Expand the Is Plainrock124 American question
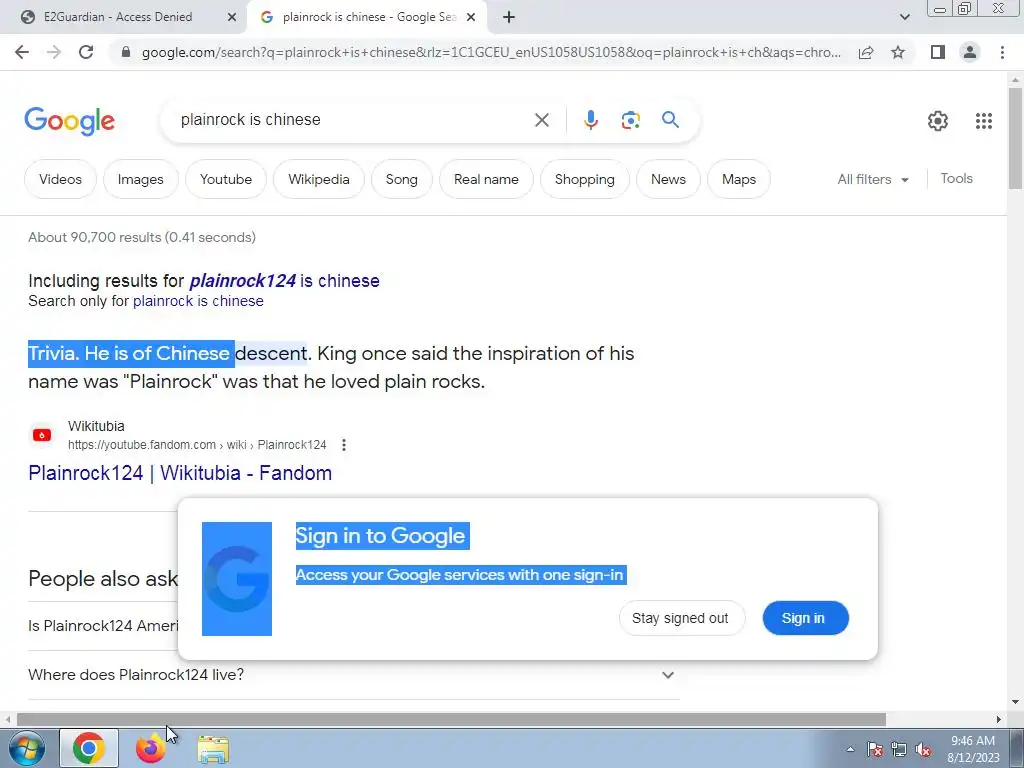This screenshot has height=768, width=1024. [x=103, y=626]
